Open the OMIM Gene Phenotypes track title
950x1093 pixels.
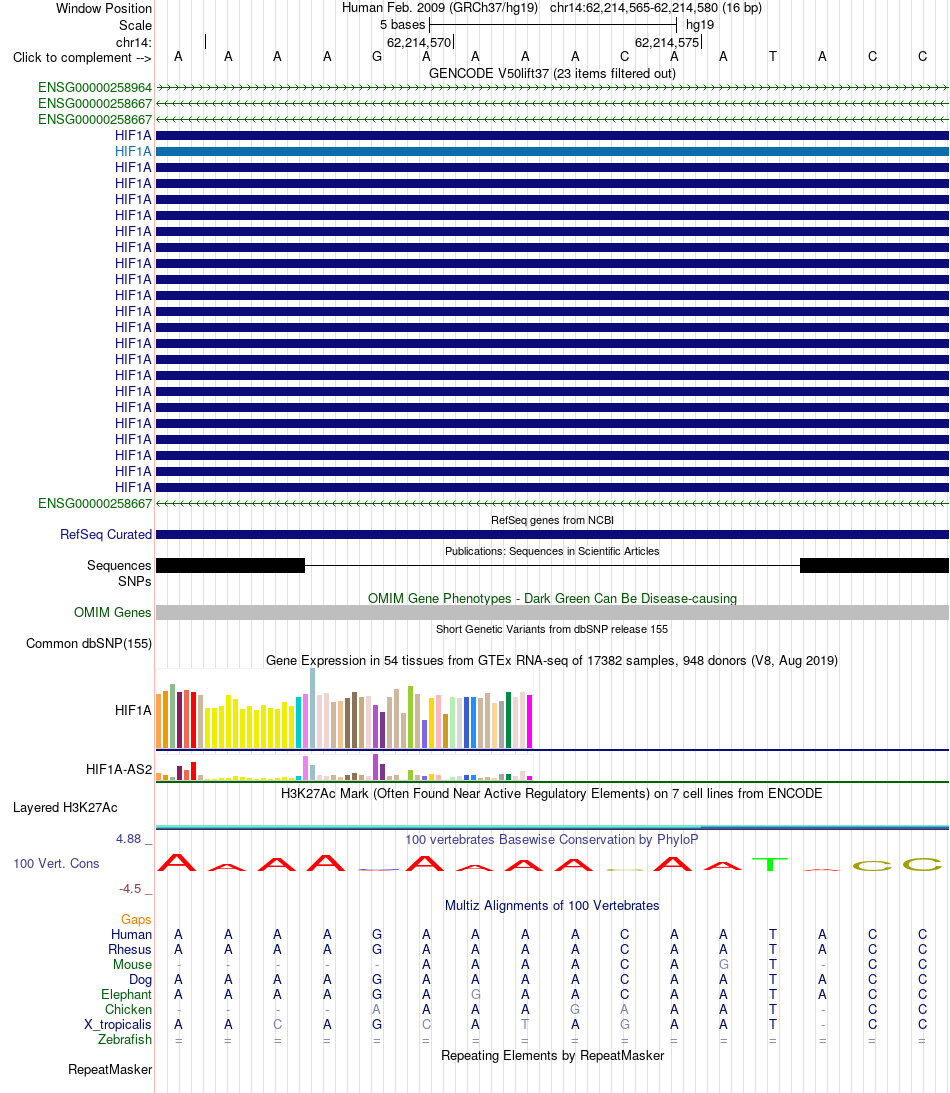coord(552,598)
